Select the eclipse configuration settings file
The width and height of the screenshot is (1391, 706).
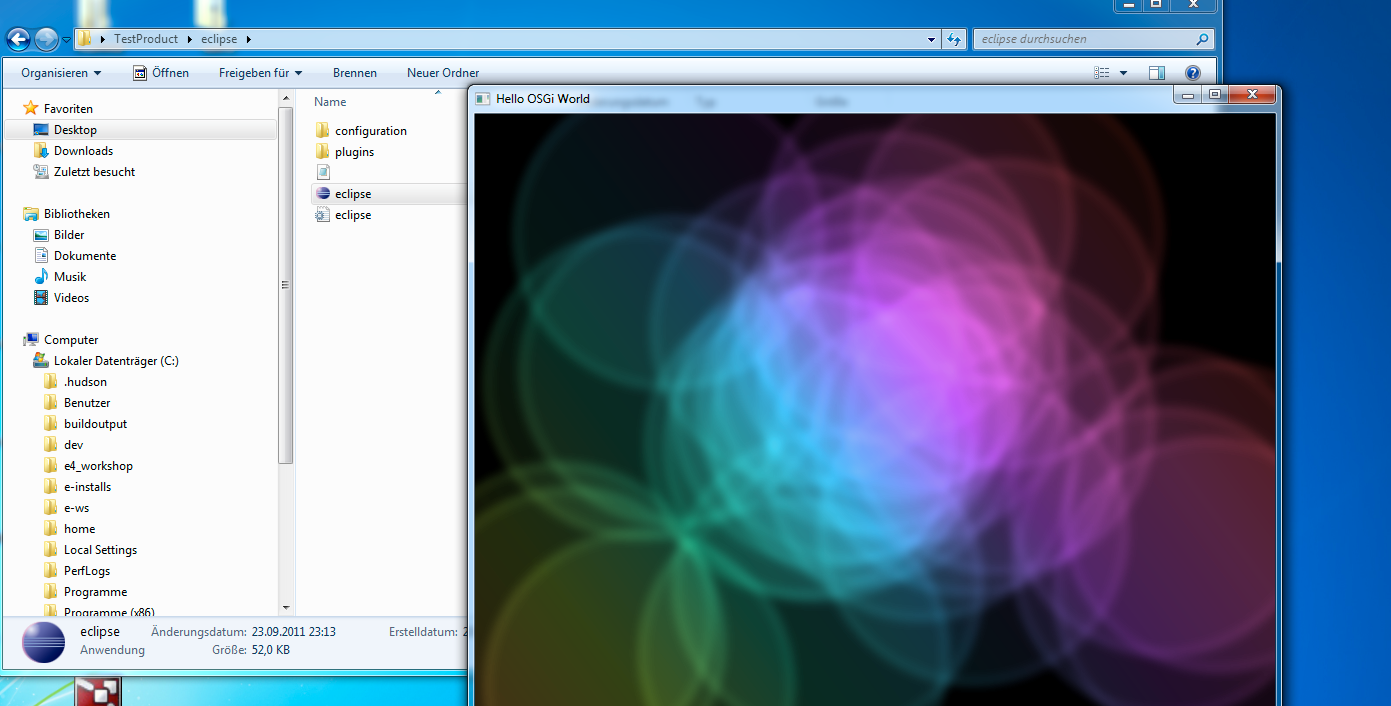coord(353,215)
